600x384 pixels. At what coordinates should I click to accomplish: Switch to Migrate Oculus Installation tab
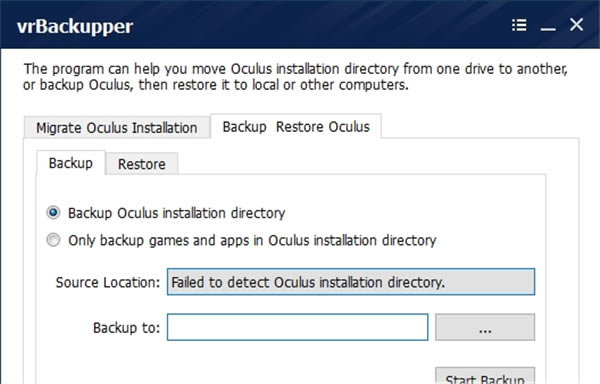click(x=117, y=128)
